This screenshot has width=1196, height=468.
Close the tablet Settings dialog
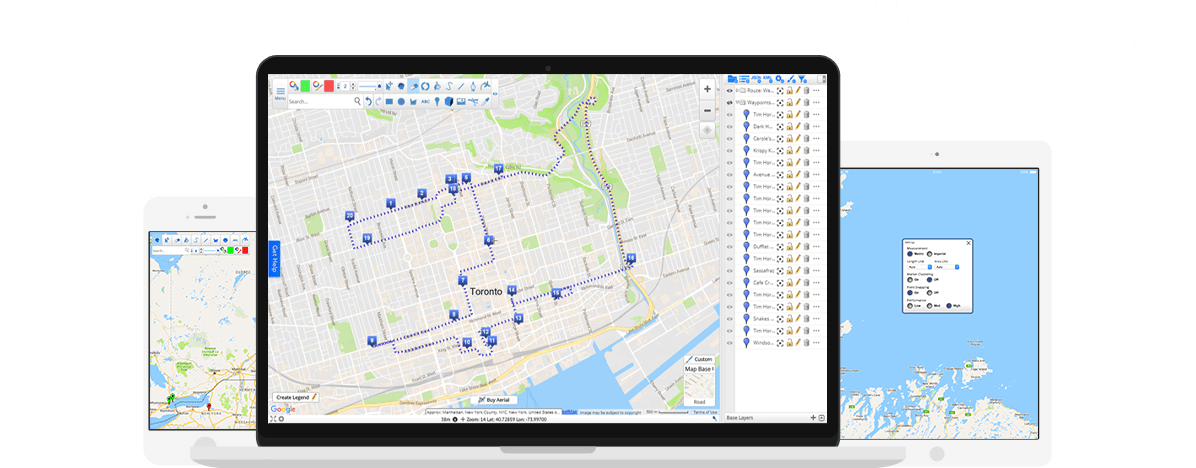pyautogui.click(x=969, y=243)
